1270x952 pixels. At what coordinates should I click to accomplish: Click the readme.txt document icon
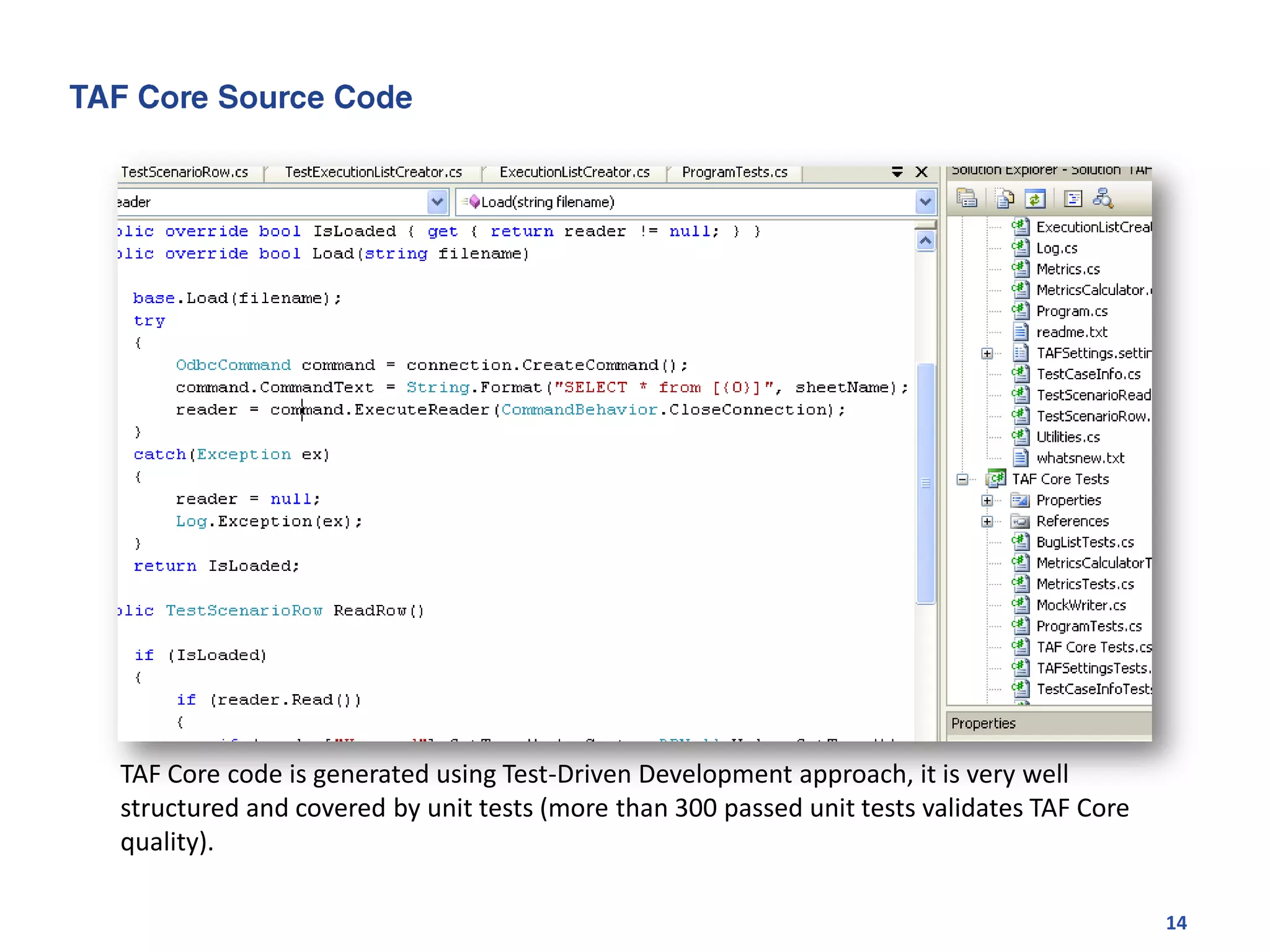[1021, 332]
